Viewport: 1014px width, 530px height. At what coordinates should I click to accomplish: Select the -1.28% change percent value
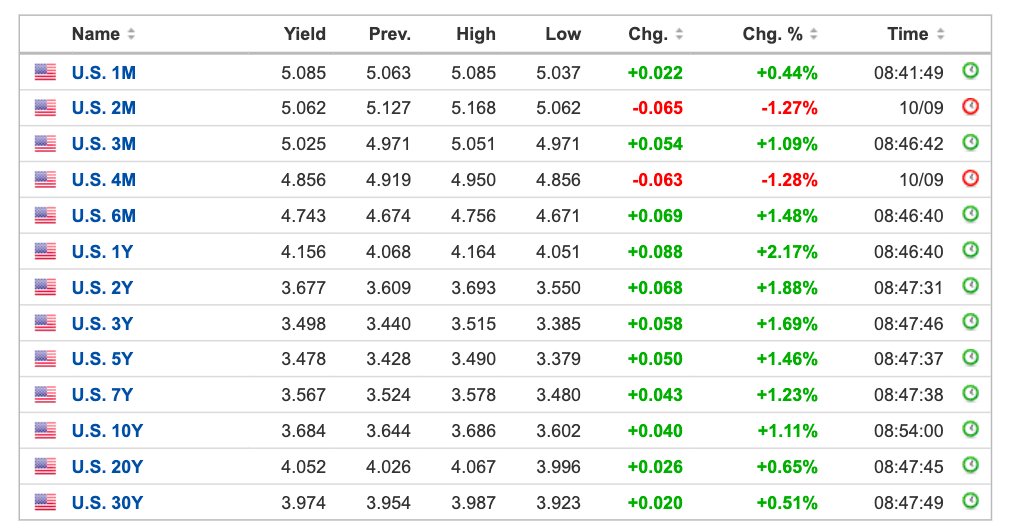(789, 180)
